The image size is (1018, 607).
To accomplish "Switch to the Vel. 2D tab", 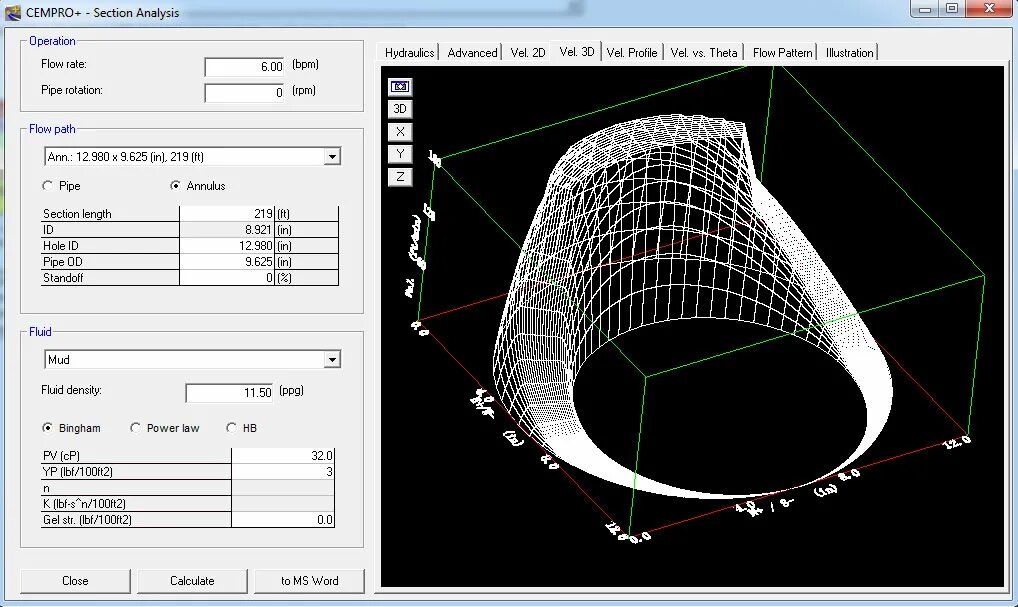I will (527, 53).
